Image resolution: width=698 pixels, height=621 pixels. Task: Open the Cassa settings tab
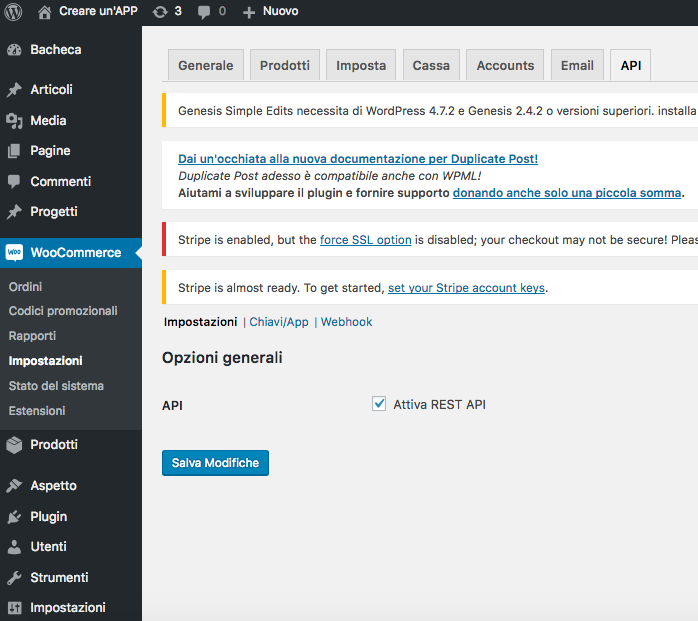pos(431,65)
